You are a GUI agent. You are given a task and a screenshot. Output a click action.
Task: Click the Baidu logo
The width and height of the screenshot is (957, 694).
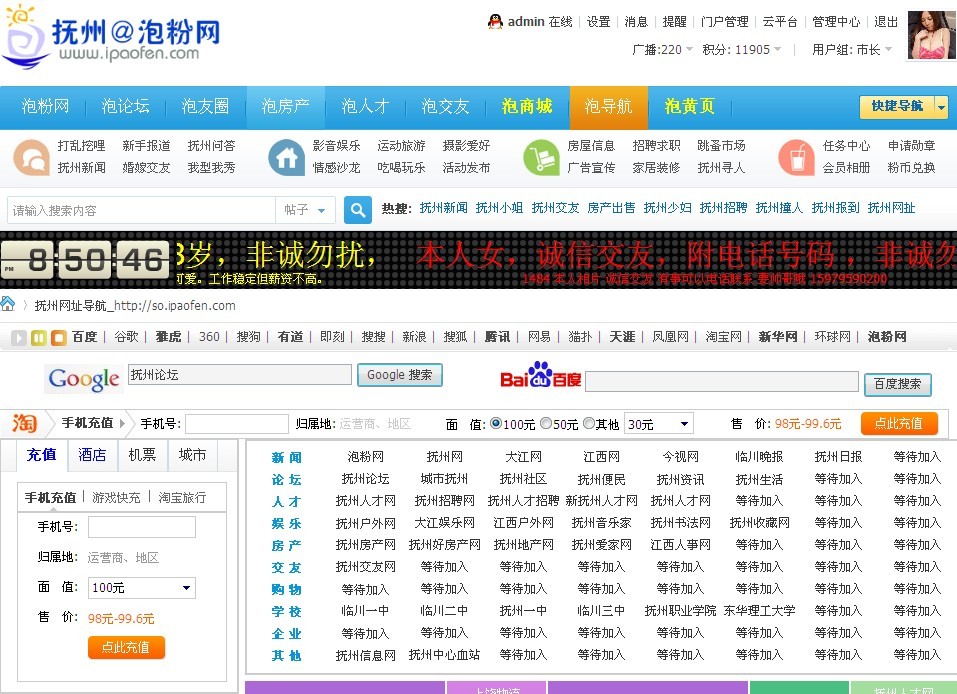pyautogui.click(x=540, y=375)
